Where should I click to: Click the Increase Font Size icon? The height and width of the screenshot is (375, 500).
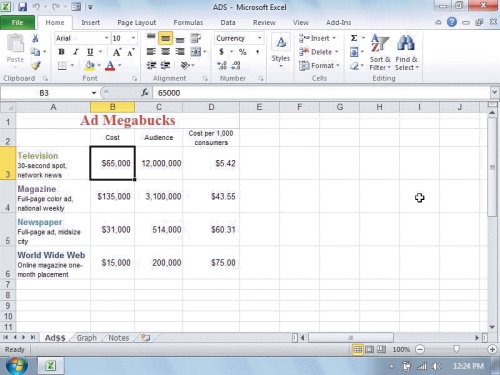[117, 52]
